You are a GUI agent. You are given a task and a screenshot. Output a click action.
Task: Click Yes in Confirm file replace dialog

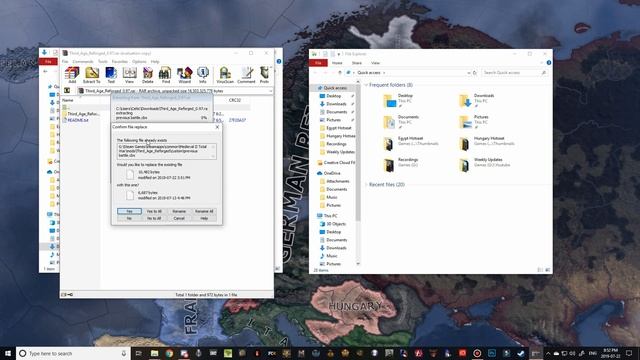[x=129, y=211]
